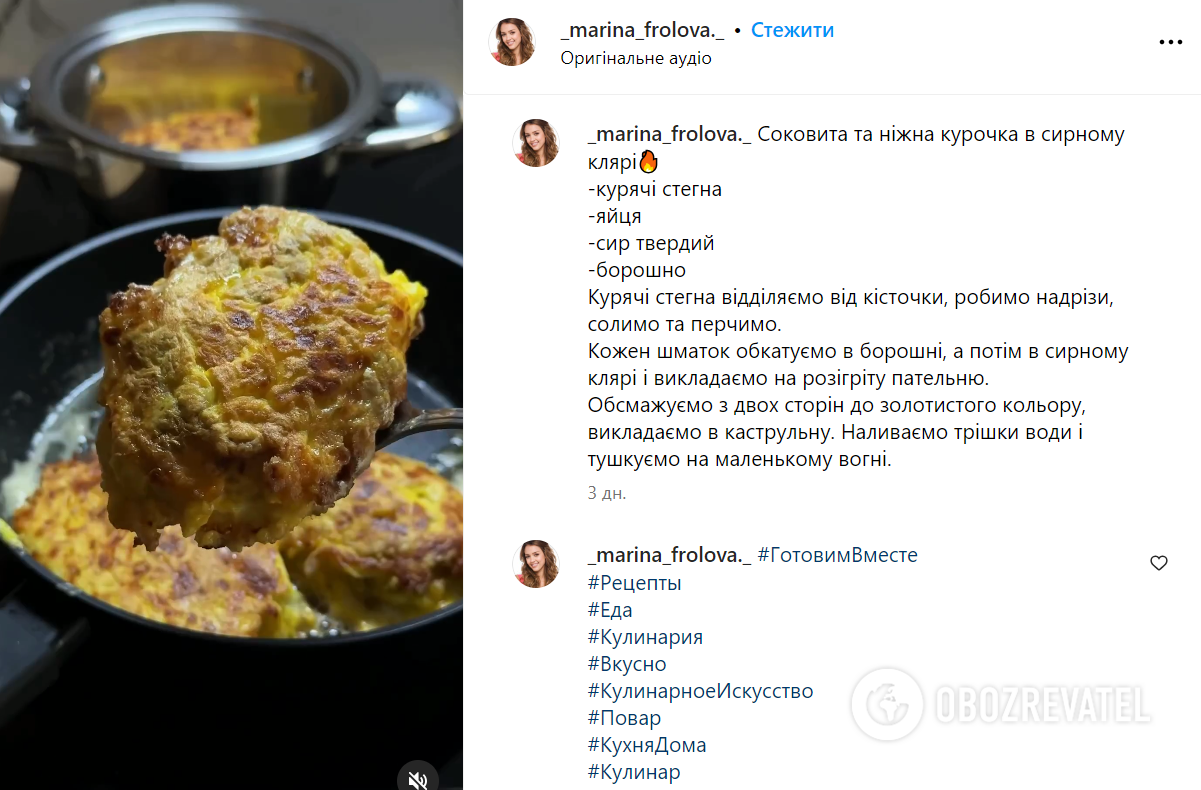Open the #Повар hashtag
Image resolution: width=1201 pixels, height=790 pixels.
624,717
